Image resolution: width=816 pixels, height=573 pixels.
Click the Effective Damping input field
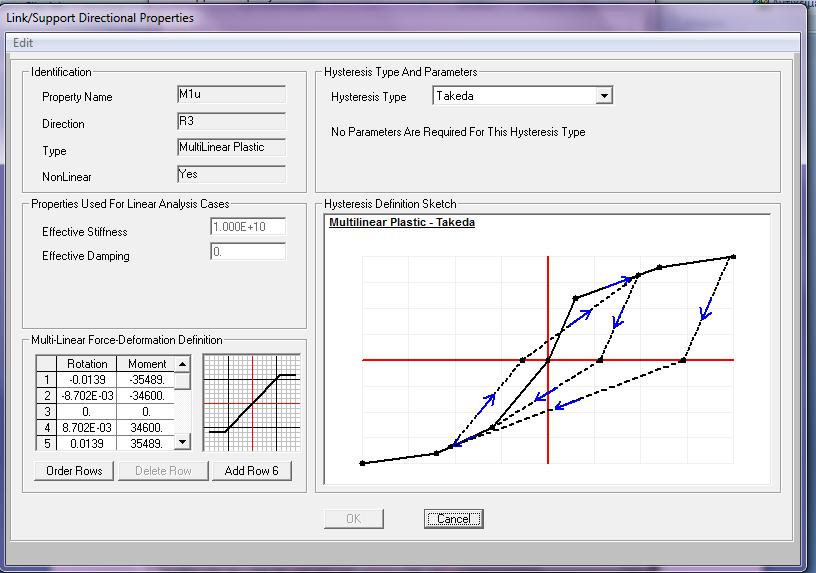coord(248,252)
